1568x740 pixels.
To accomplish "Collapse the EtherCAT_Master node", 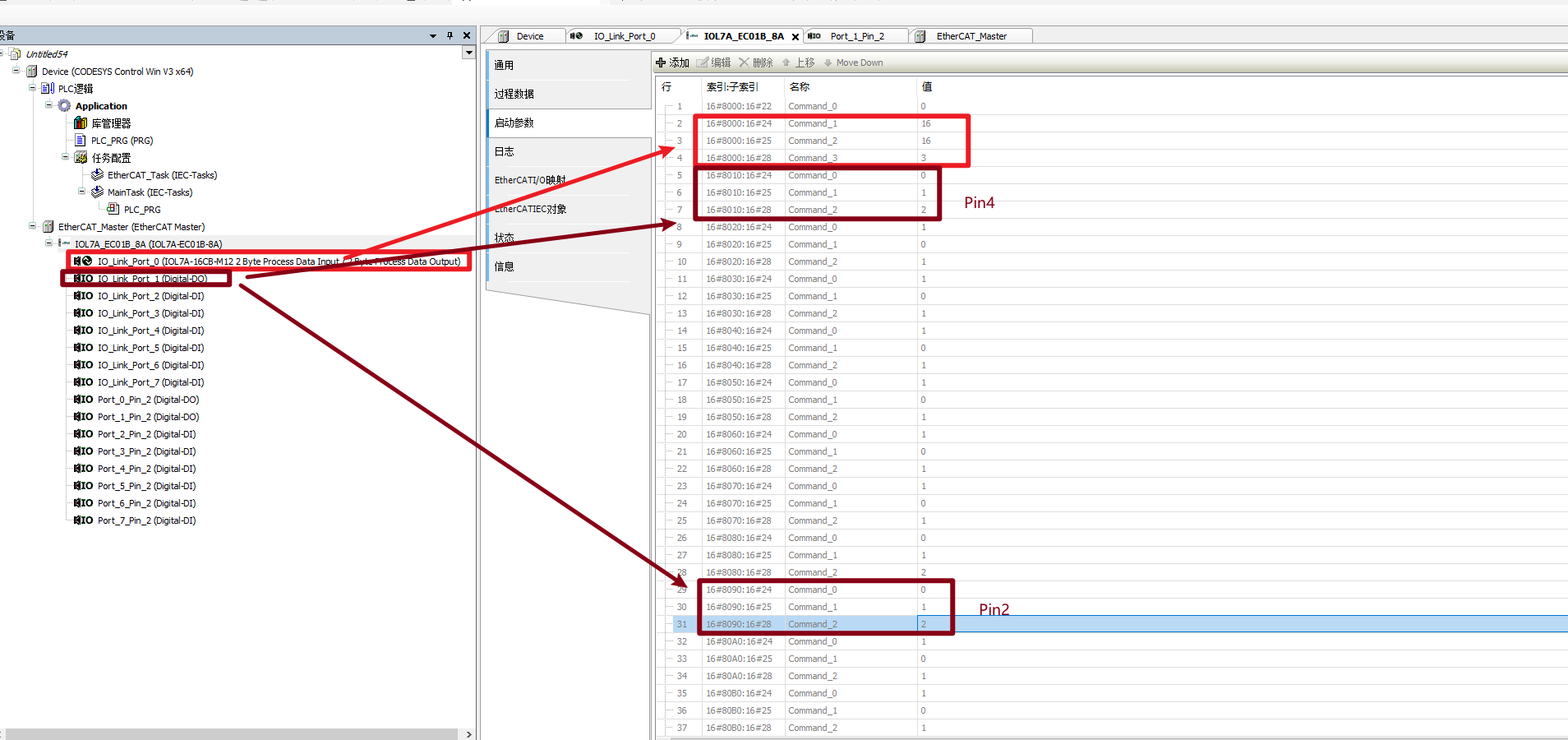I will 32,226.
